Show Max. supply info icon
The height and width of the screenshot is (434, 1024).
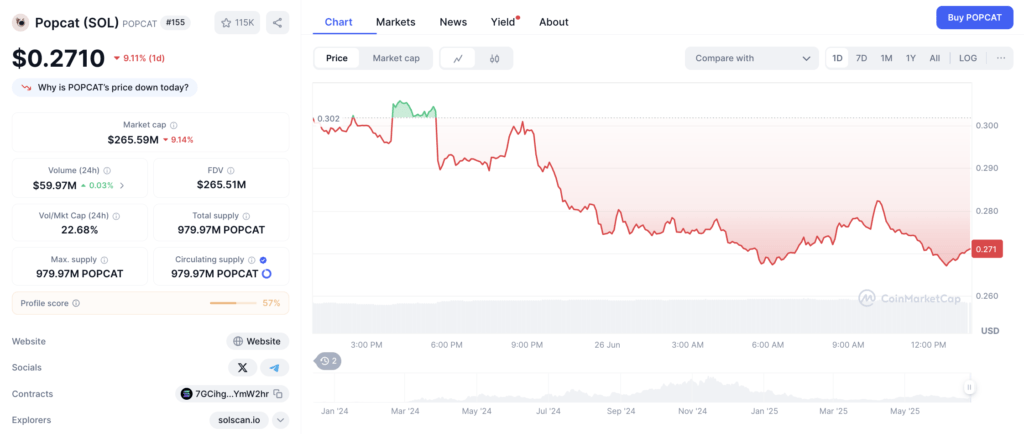104,260
